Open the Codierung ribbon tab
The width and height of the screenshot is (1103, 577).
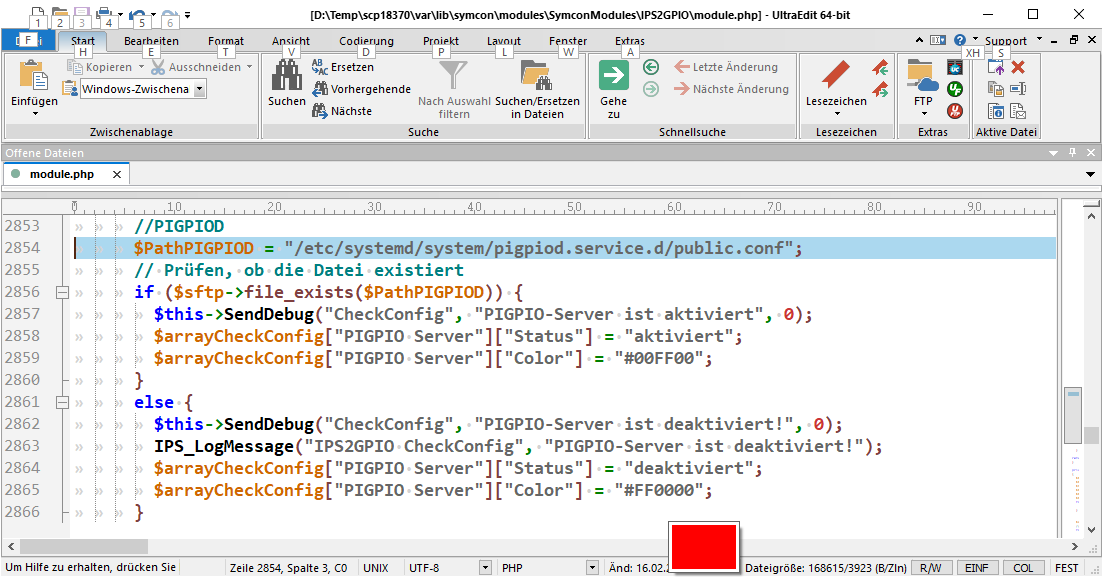click(x=366, y=41)
